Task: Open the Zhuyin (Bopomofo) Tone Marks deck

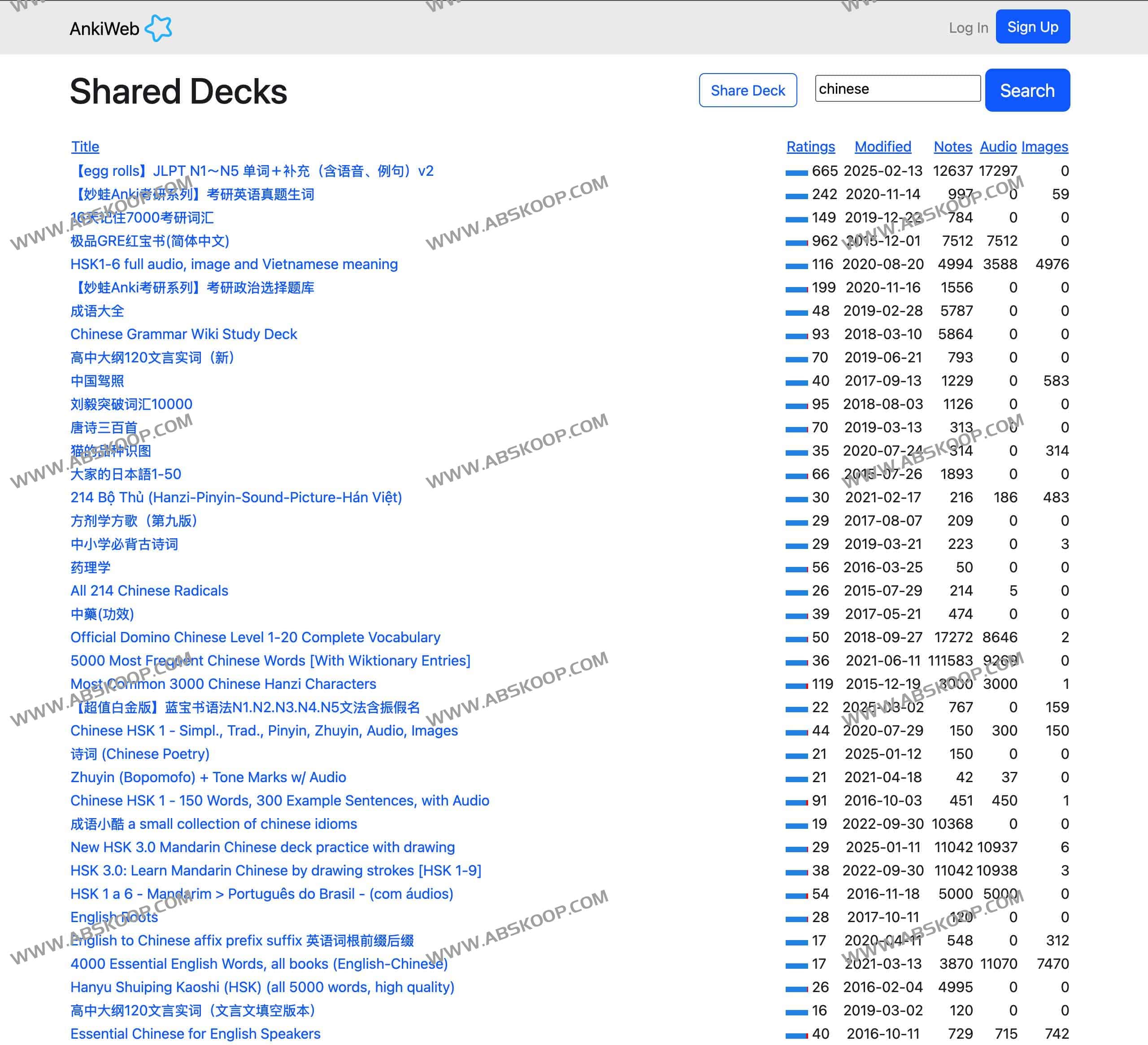Action: click(x=208, y=777)
